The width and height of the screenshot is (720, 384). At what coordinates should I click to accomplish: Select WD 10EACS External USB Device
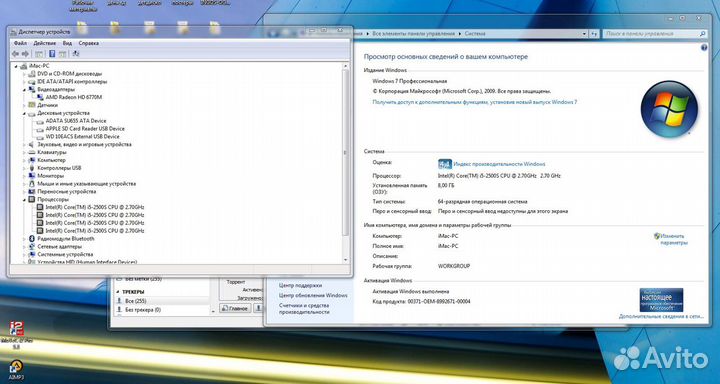pos(82,136)
